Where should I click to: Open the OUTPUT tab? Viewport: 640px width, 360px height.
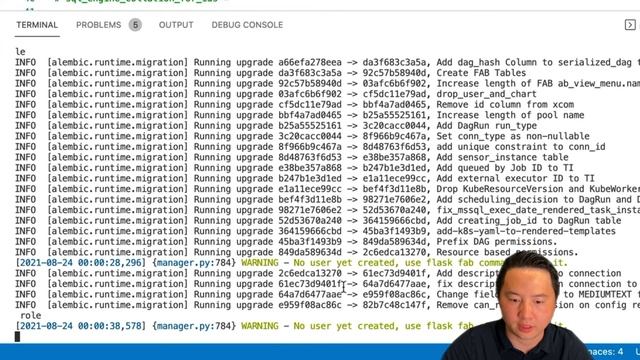(x=176, y=25)
